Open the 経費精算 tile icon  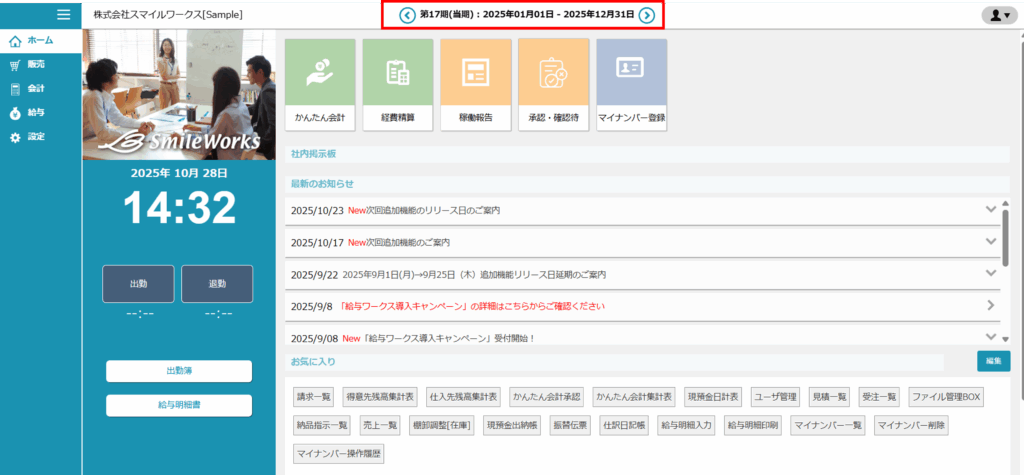point(398,72)
